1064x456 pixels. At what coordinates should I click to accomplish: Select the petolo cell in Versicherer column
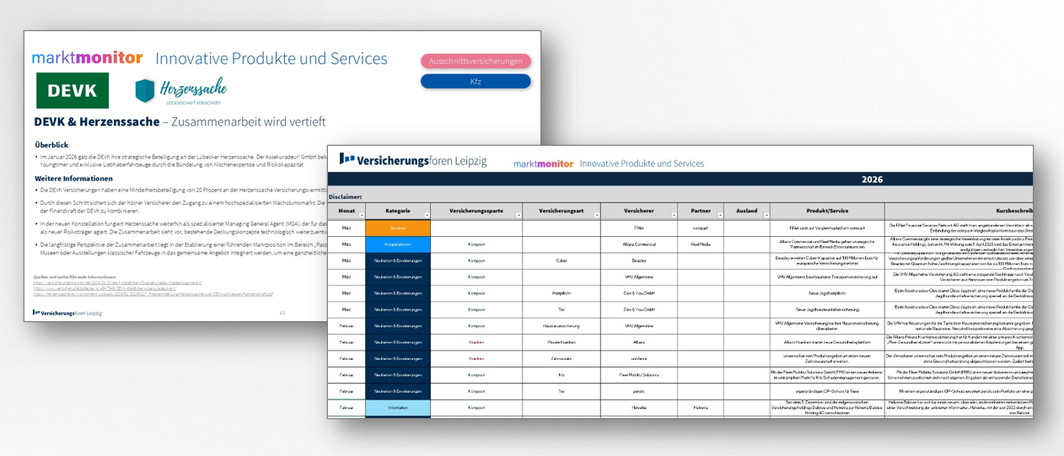638,392
